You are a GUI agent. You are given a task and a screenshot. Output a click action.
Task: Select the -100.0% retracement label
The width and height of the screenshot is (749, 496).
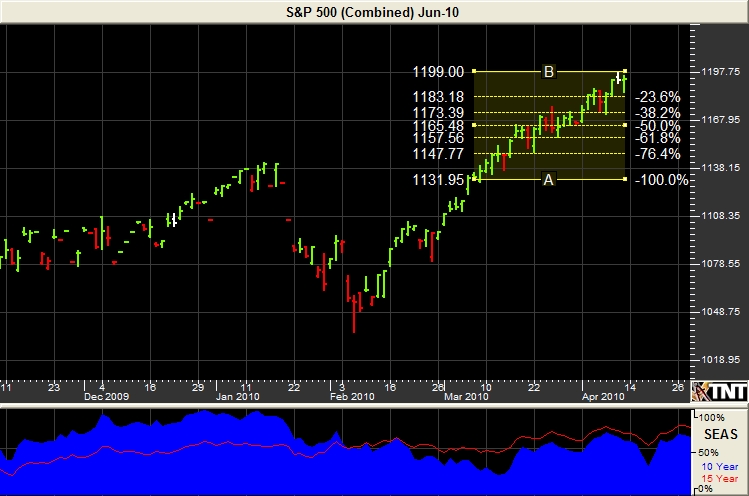click(x=662, y=180)
